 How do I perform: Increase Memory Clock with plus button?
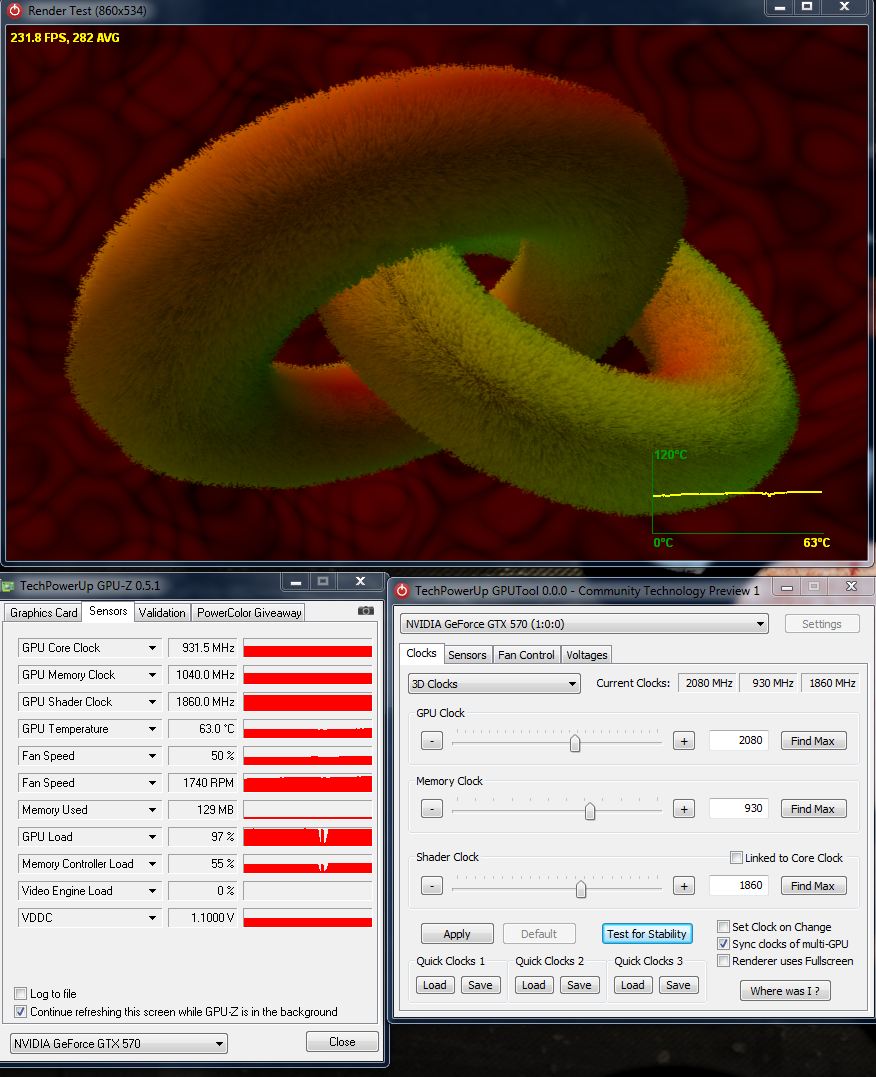pos(684,809)
